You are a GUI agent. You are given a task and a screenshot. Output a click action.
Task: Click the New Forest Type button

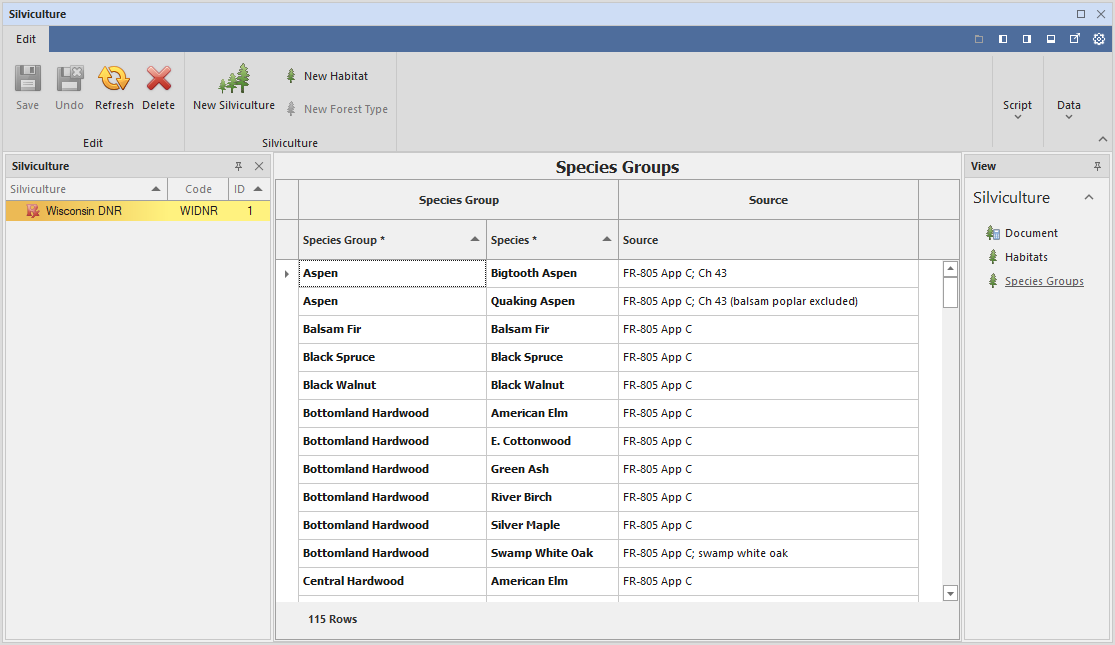pyautogui.click(x=337, y=109)
